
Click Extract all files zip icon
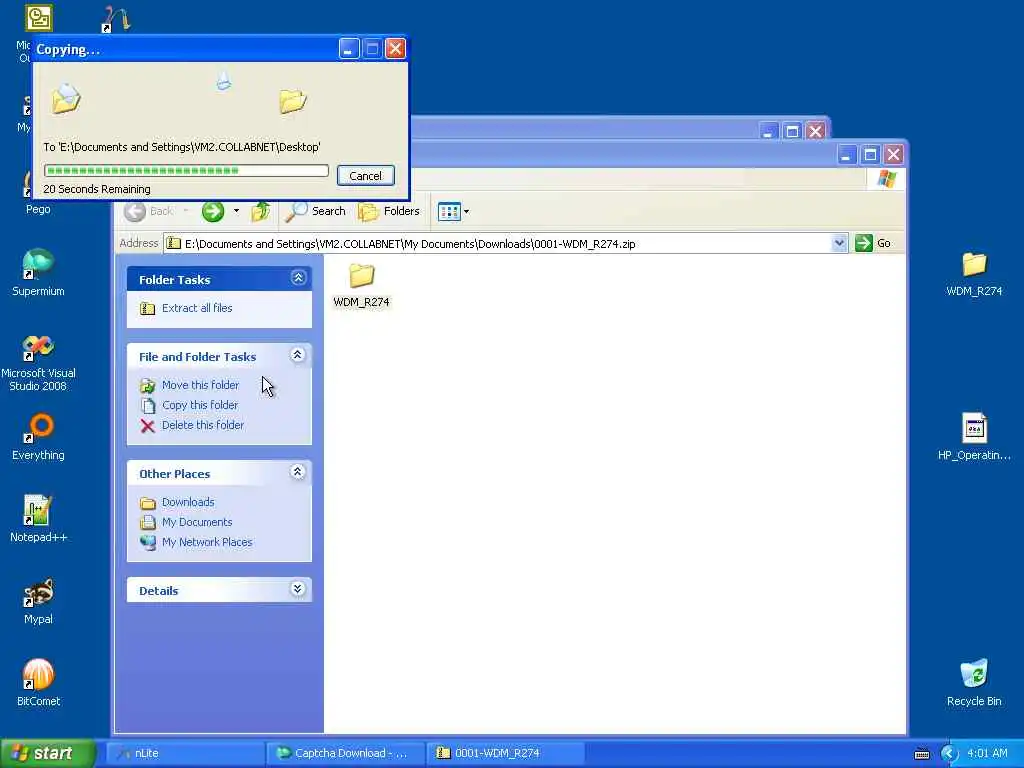pyautogui.click(x=148, y=308)
